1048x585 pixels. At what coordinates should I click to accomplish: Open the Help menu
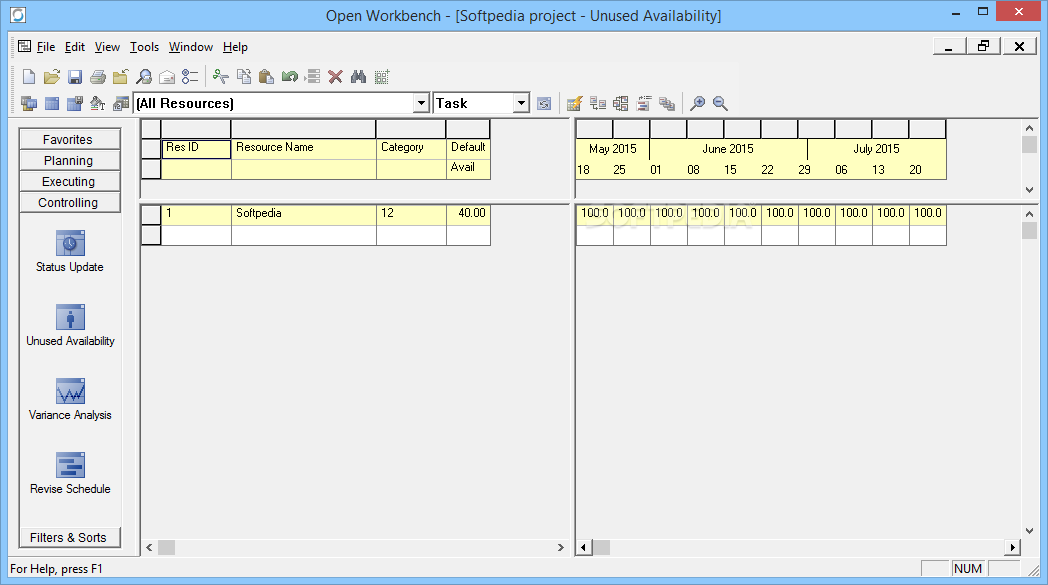click(x=235, y=47)
